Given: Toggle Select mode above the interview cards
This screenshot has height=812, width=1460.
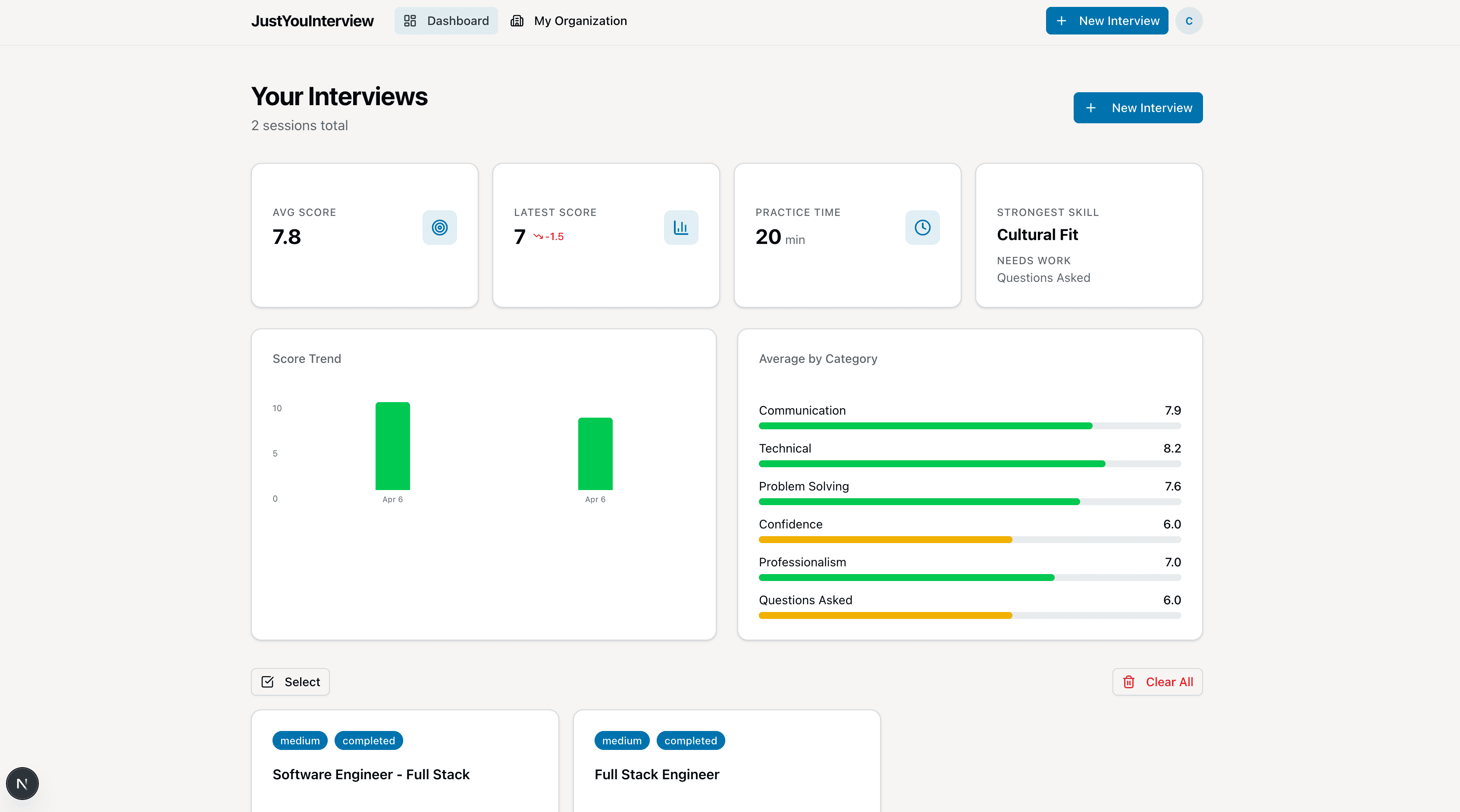Looking at the screenshot, I should click(x=290, y=682).
